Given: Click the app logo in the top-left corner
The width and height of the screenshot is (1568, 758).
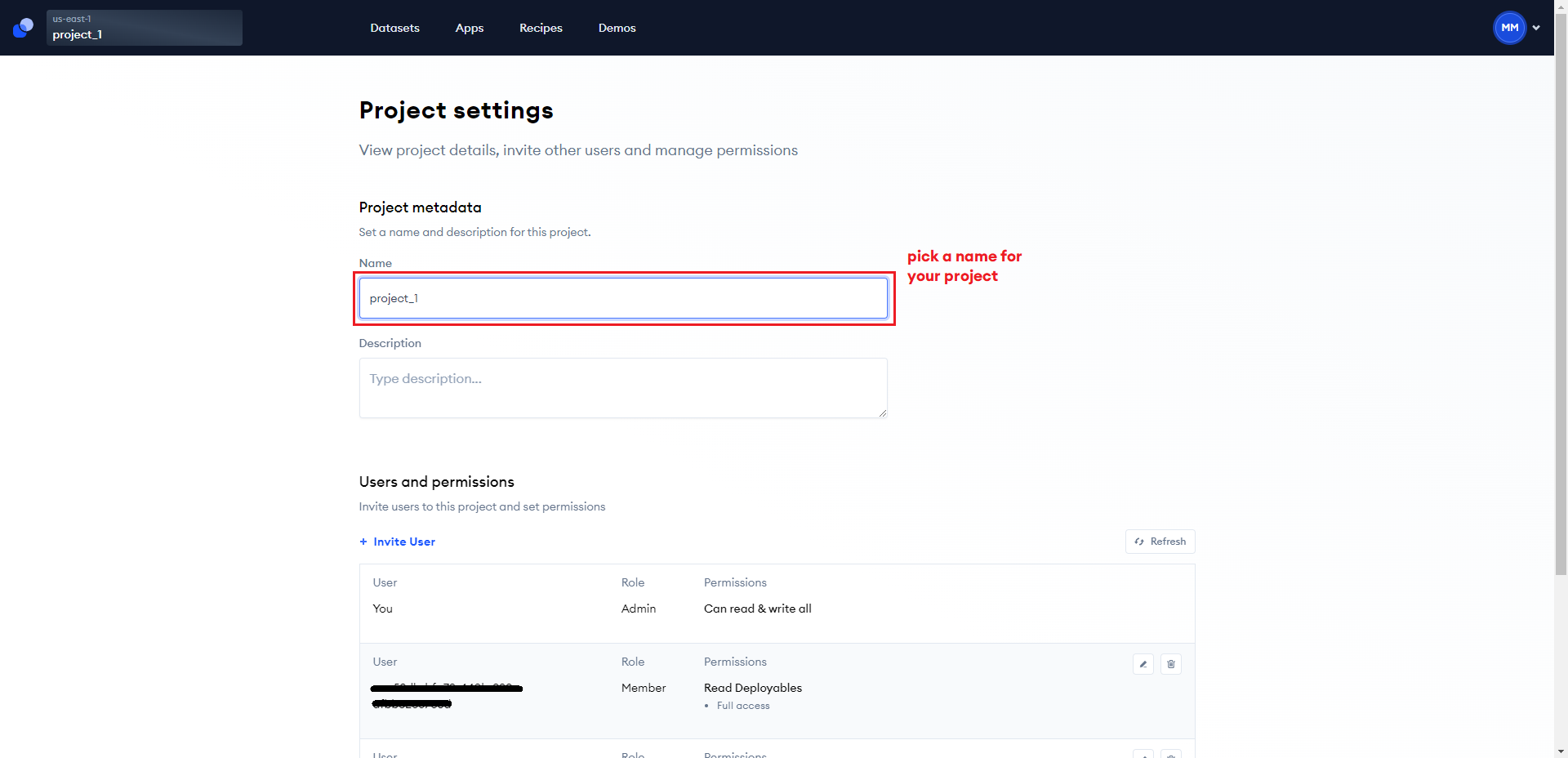Looking at the screenshot, I should click(23, 28).
